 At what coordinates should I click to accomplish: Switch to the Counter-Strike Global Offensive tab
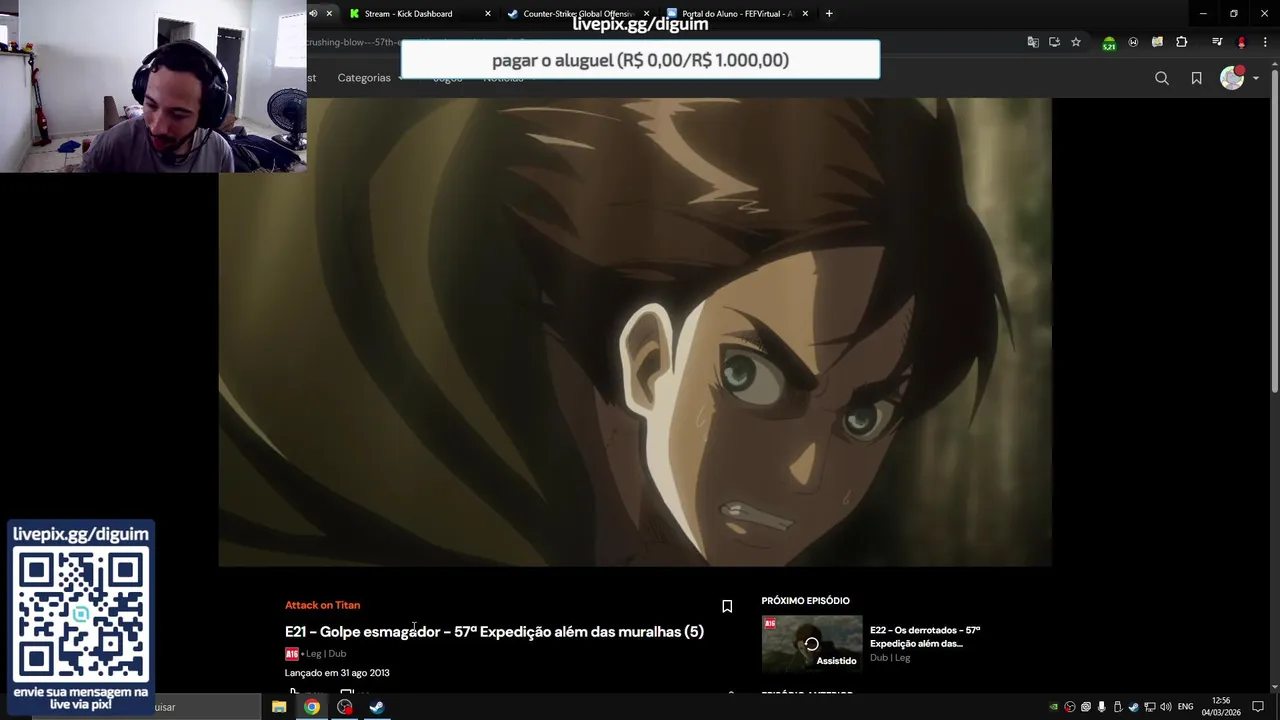(x=578, y=14)
